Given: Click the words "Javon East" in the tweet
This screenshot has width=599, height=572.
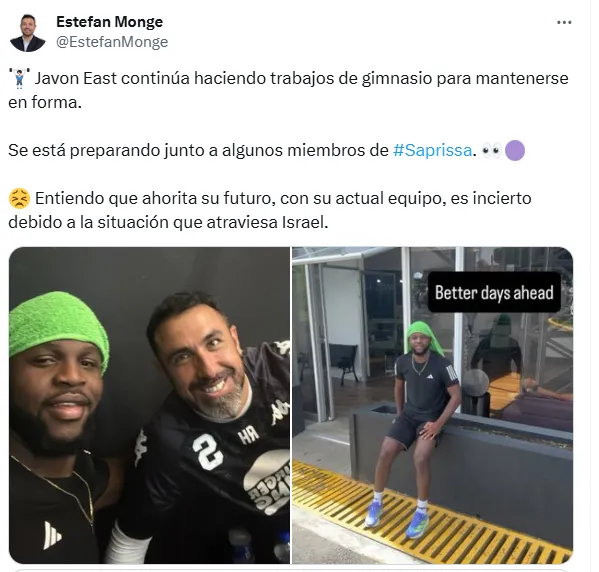Looking at the screenshot, I should coord(76,79).
